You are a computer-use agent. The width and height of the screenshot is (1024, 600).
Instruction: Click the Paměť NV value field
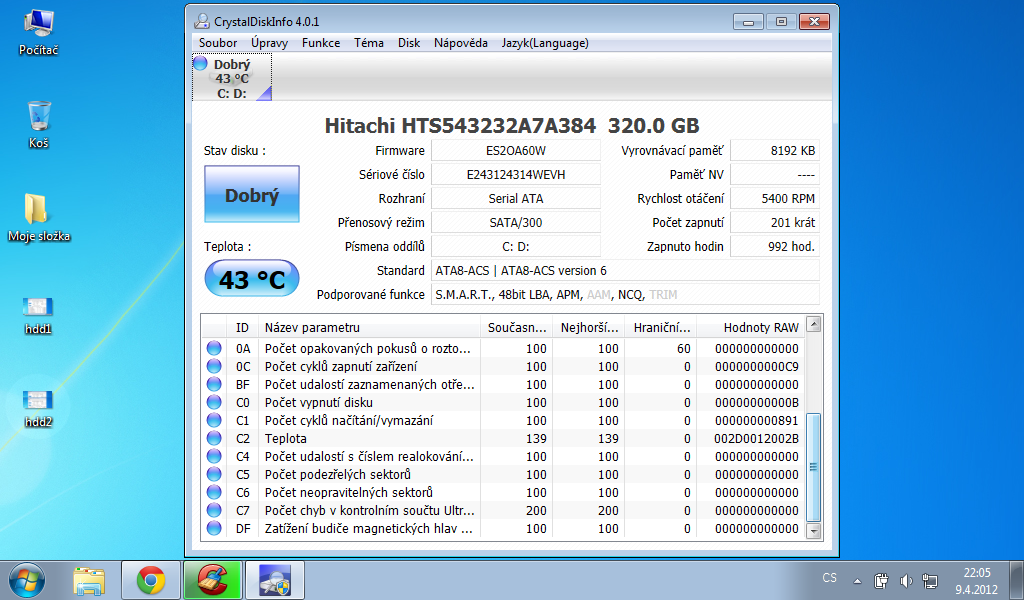[x=775, y=175]
